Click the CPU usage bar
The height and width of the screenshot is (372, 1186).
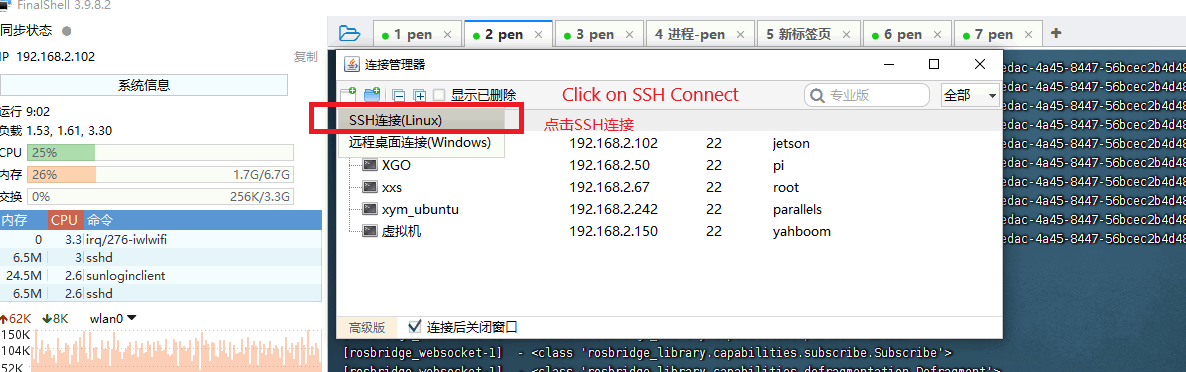coord(160,153)
